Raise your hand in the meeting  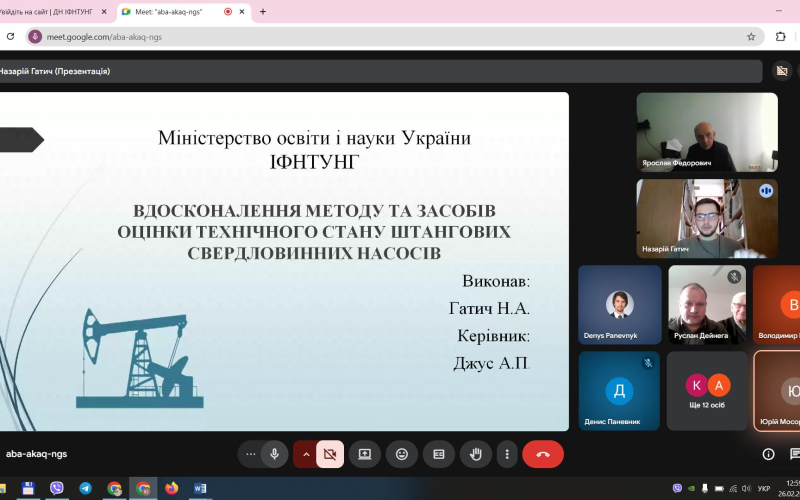(476, 454)
